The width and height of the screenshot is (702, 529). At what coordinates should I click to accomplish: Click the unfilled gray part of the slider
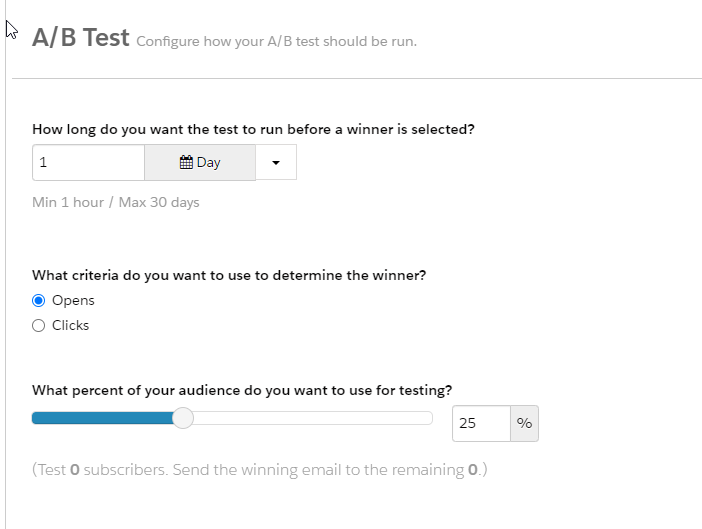310,418
